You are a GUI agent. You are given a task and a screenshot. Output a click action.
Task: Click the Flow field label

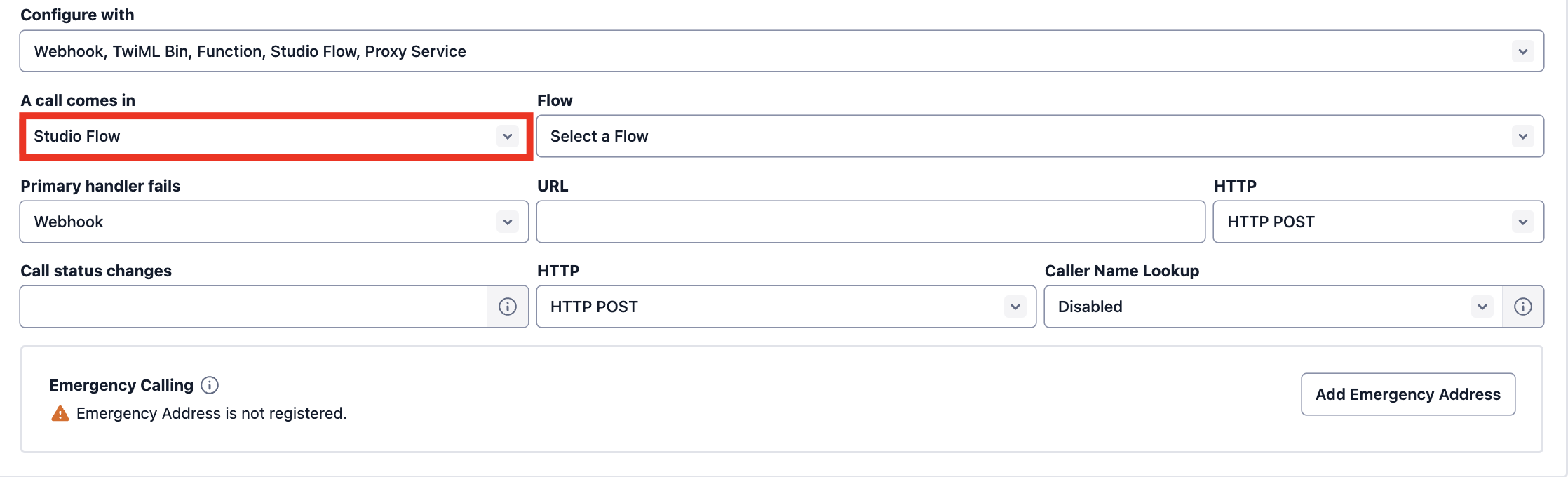(555, 100)
